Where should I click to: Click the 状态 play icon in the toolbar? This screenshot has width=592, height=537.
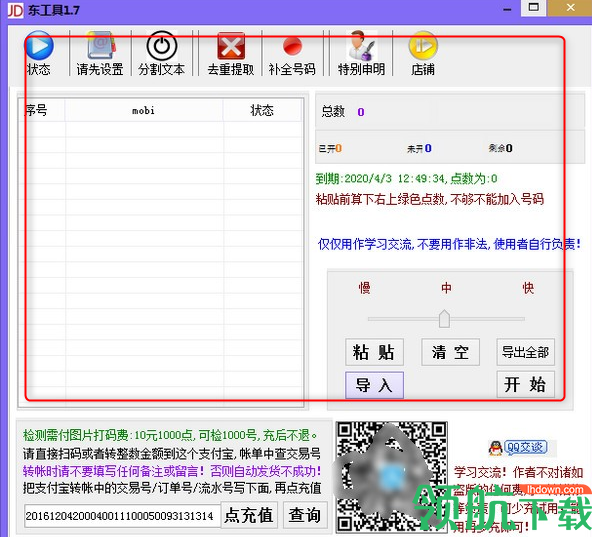39,45
